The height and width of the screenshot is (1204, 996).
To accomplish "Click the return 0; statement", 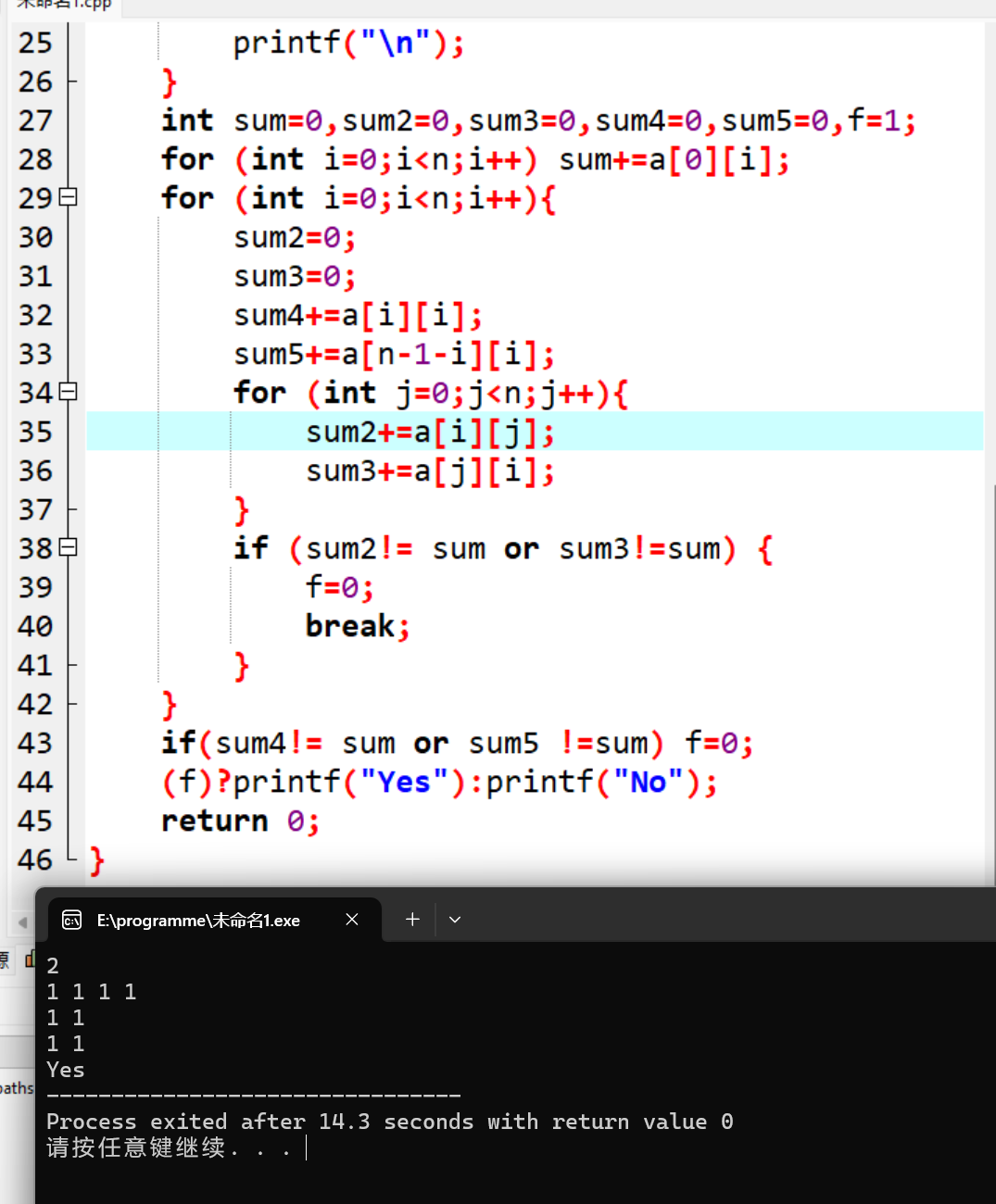I will click(241, 821).
